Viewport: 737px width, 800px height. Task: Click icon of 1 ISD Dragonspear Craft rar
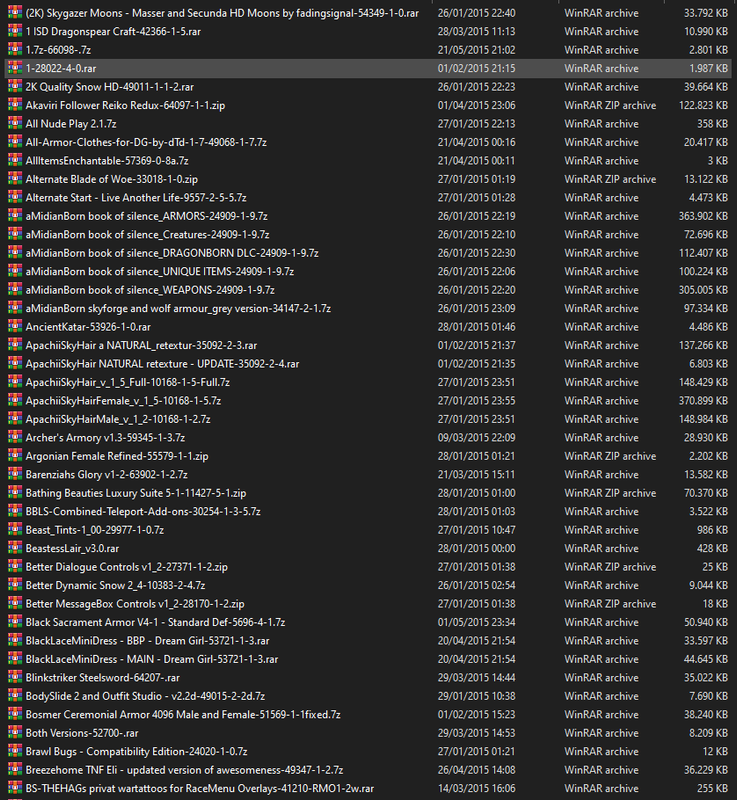[15, 31]
